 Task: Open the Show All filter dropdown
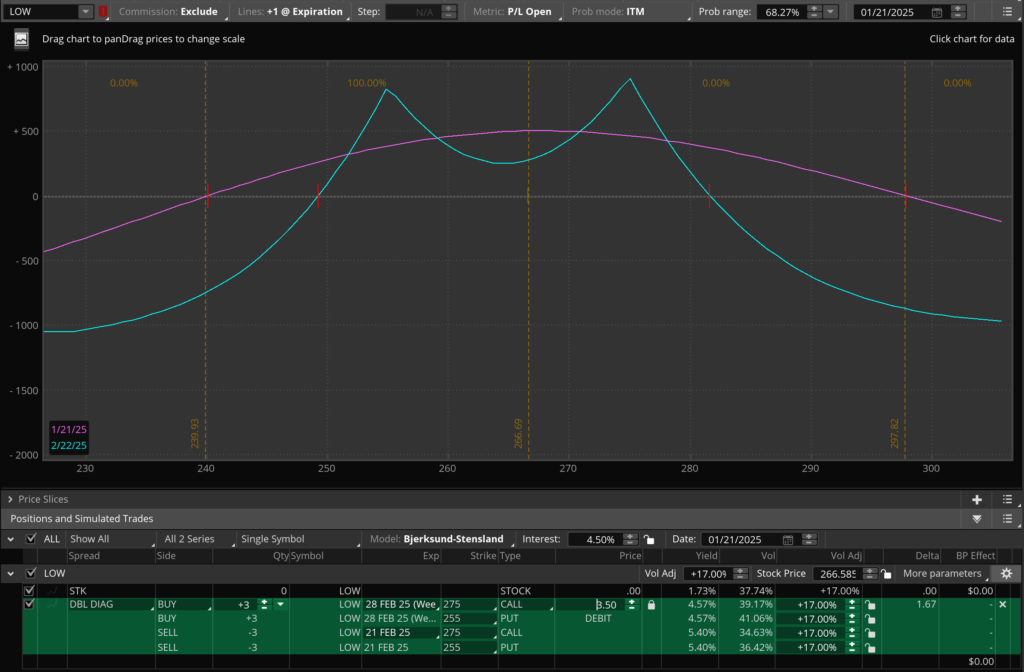111,539
